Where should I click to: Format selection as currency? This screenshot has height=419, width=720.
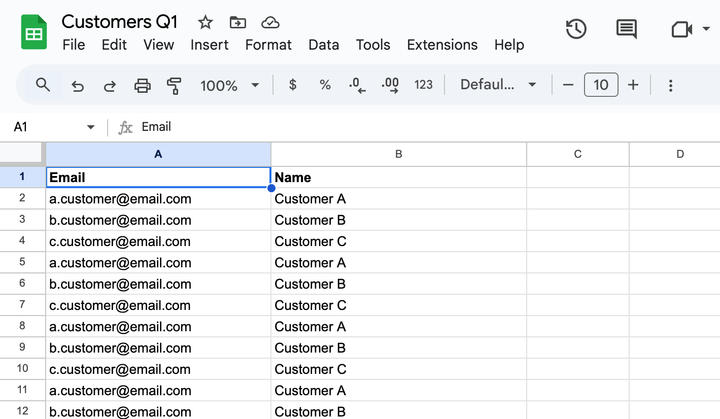tap(292, 85)
